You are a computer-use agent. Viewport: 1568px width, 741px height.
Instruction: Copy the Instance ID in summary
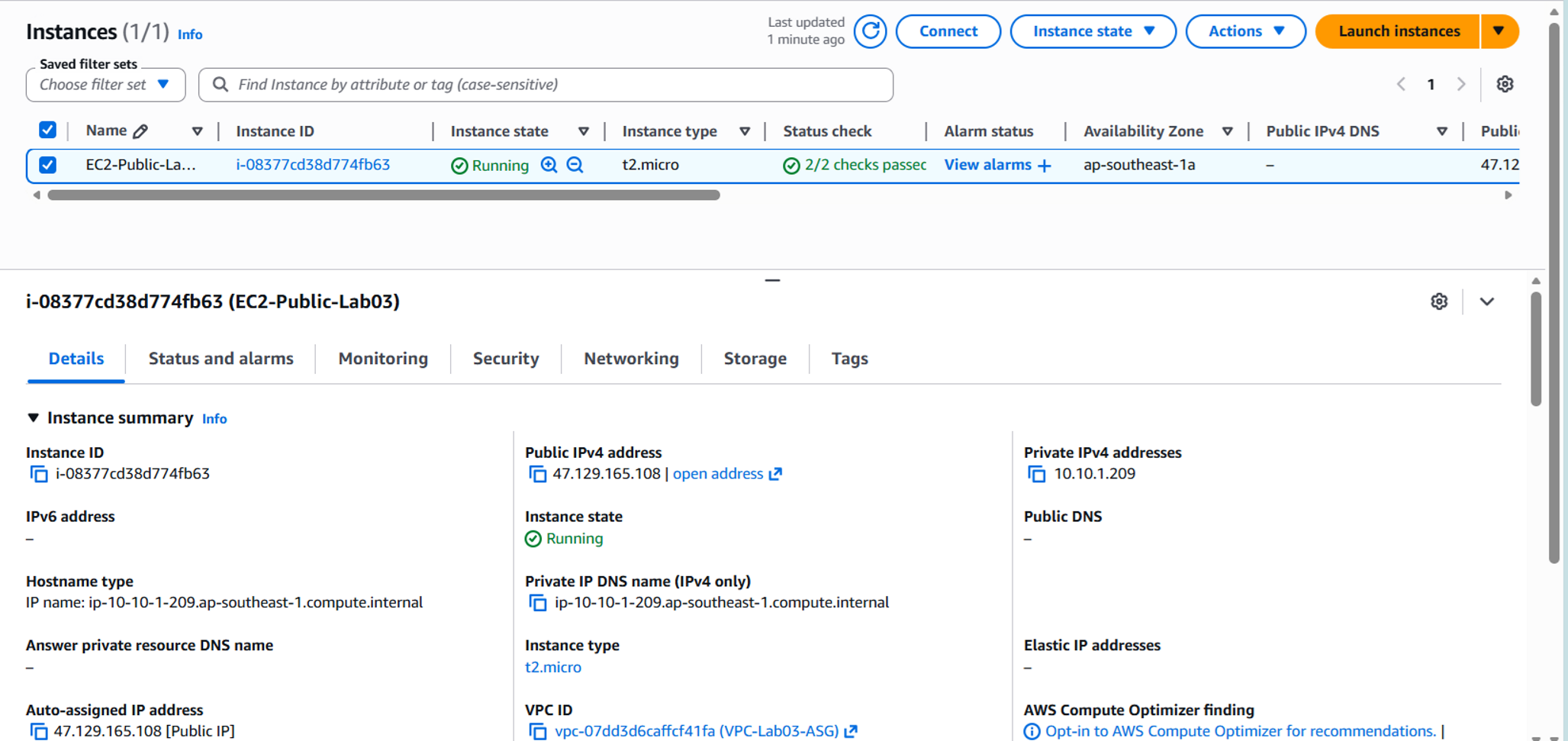pos(39,474)
